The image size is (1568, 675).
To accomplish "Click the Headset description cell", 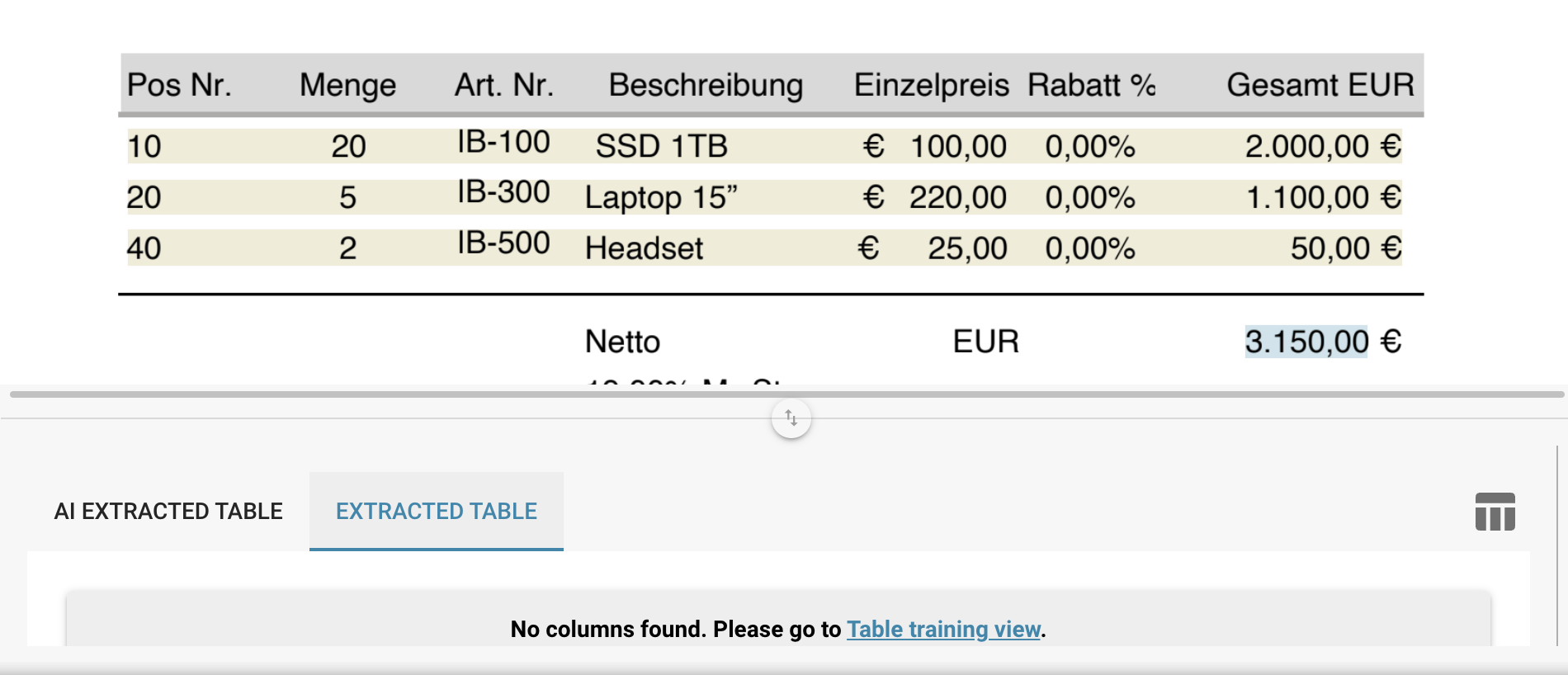I will point(644,248).
